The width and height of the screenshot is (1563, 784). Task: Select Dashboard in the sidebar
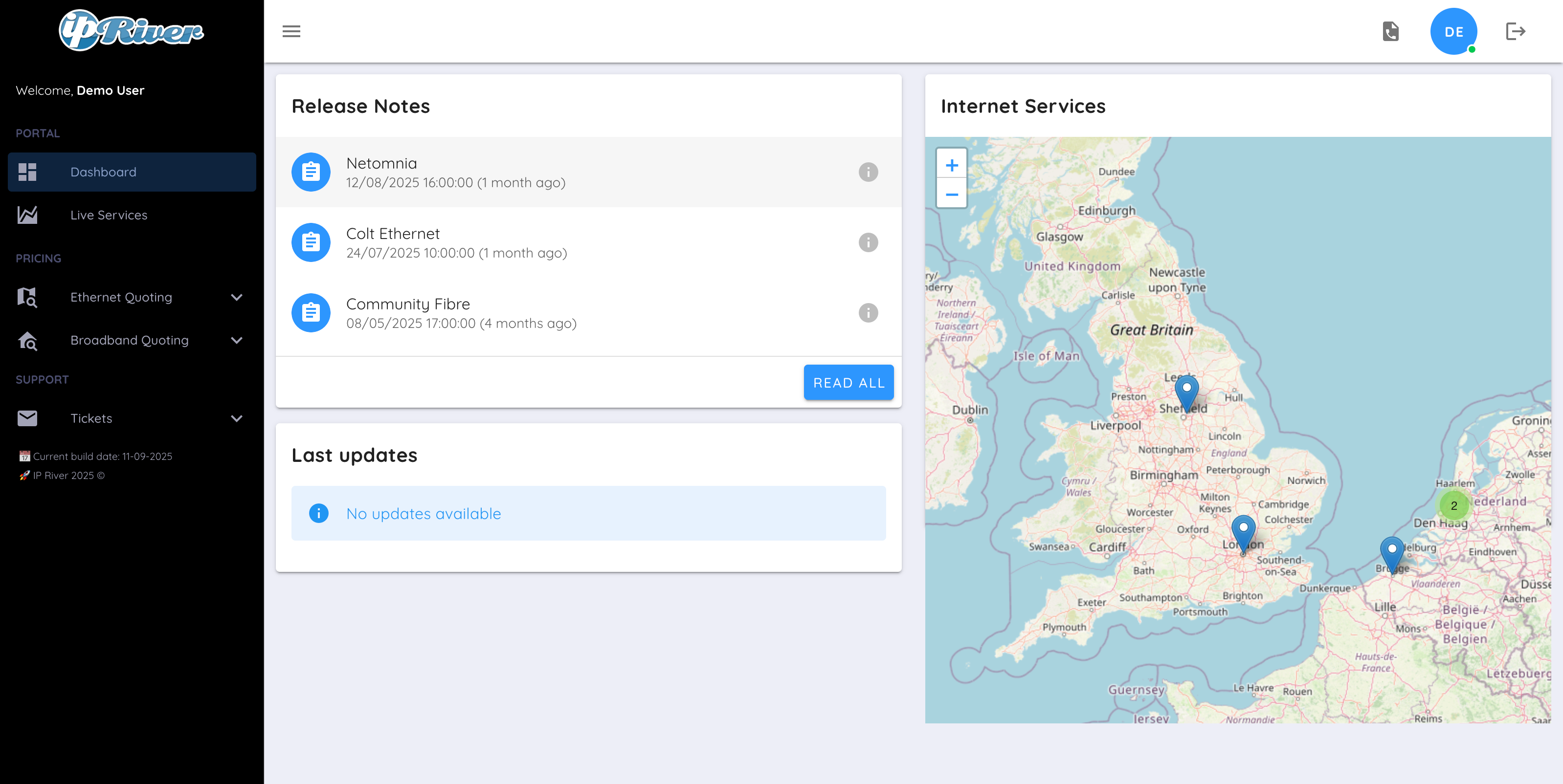[103, 172]
